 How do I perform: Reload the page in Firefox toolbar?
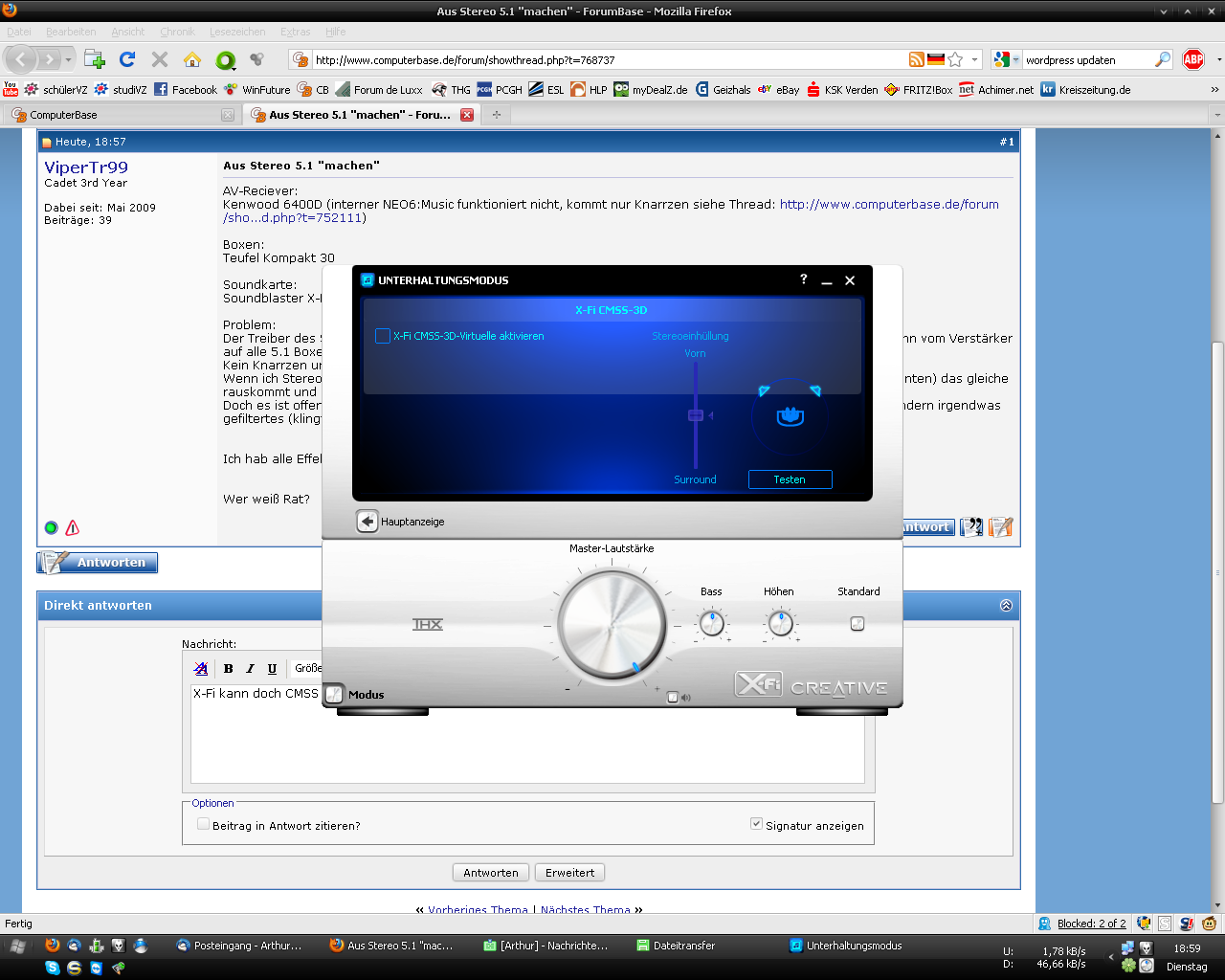tap(127, 59)
